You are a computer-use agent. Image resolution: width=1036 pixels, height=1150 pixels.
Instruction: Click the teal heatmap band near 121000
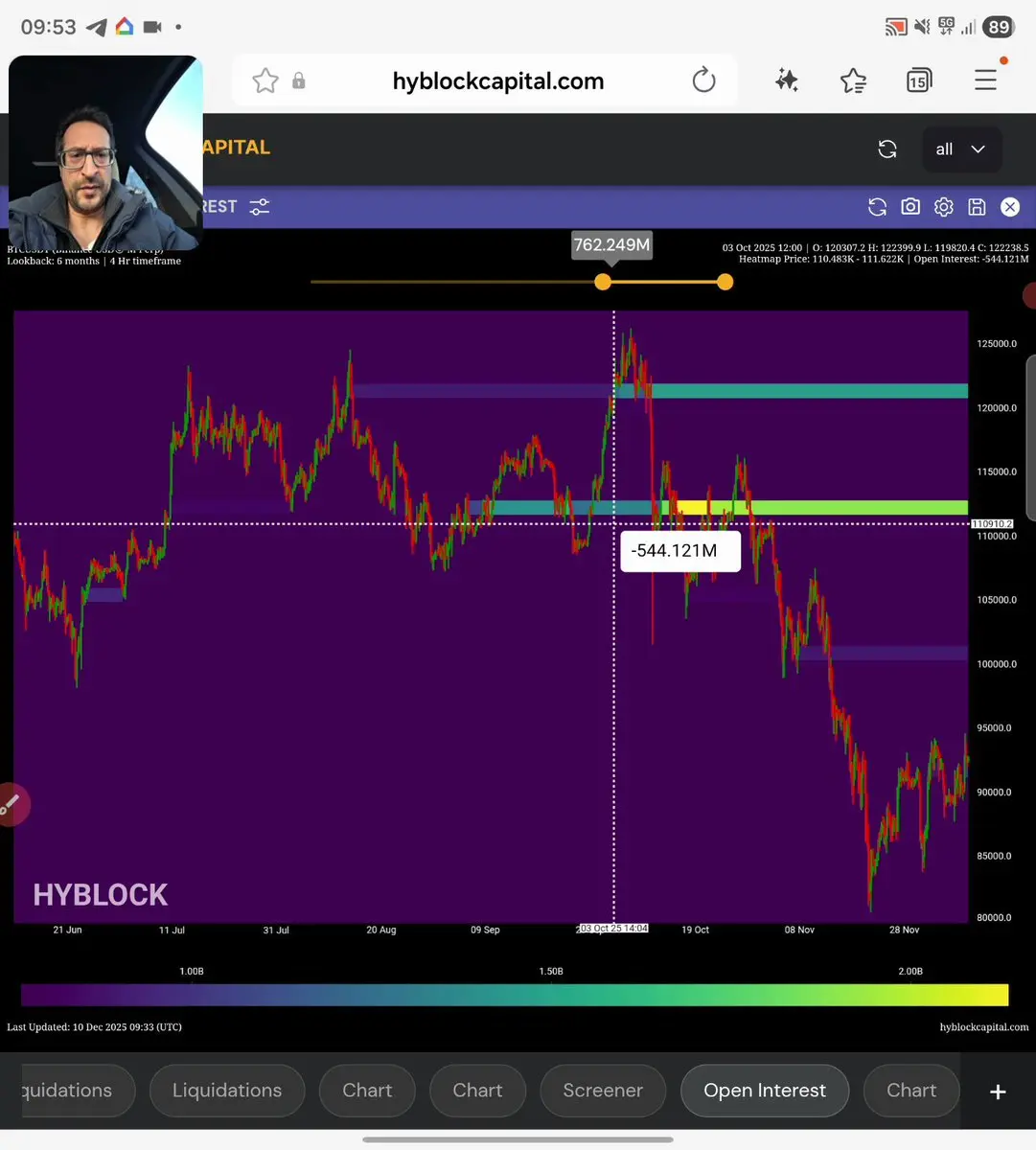click(810, 391)
